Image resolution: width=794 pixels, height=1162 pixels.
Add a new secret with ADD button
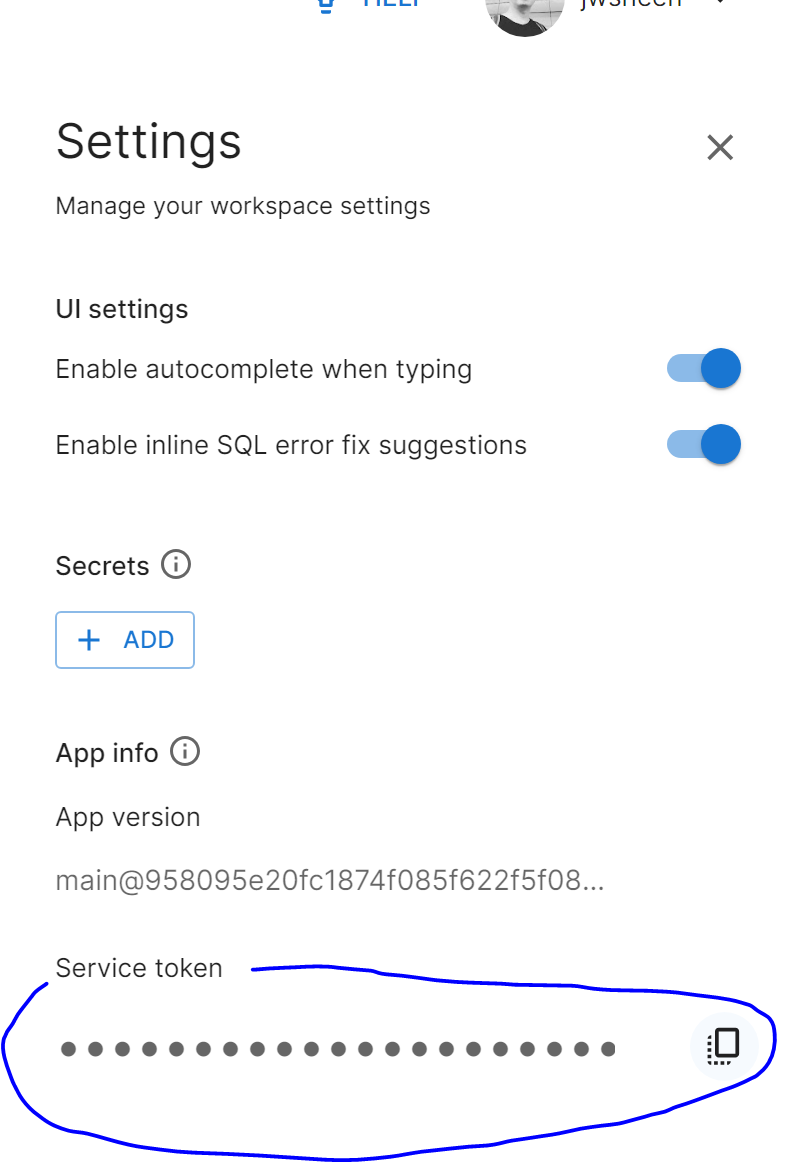click(x=125, y=640)
